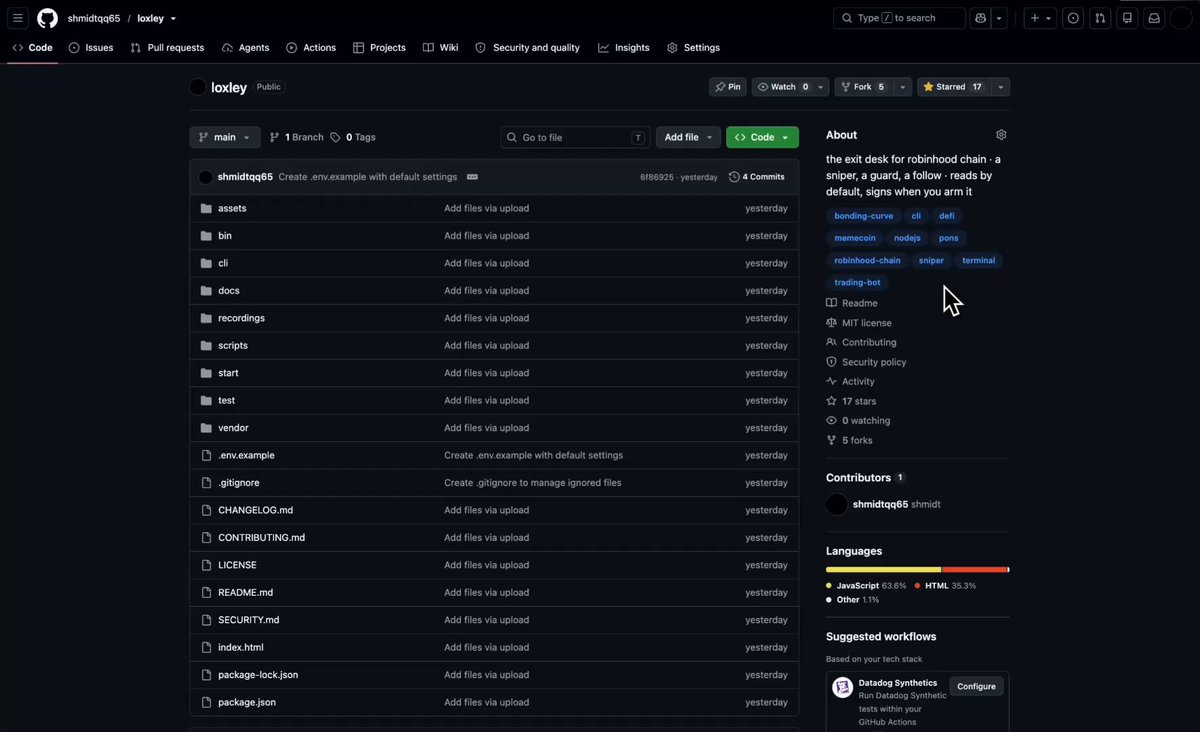
Task: Open the Watch notifications dropdown
Action: coord(790,87)
